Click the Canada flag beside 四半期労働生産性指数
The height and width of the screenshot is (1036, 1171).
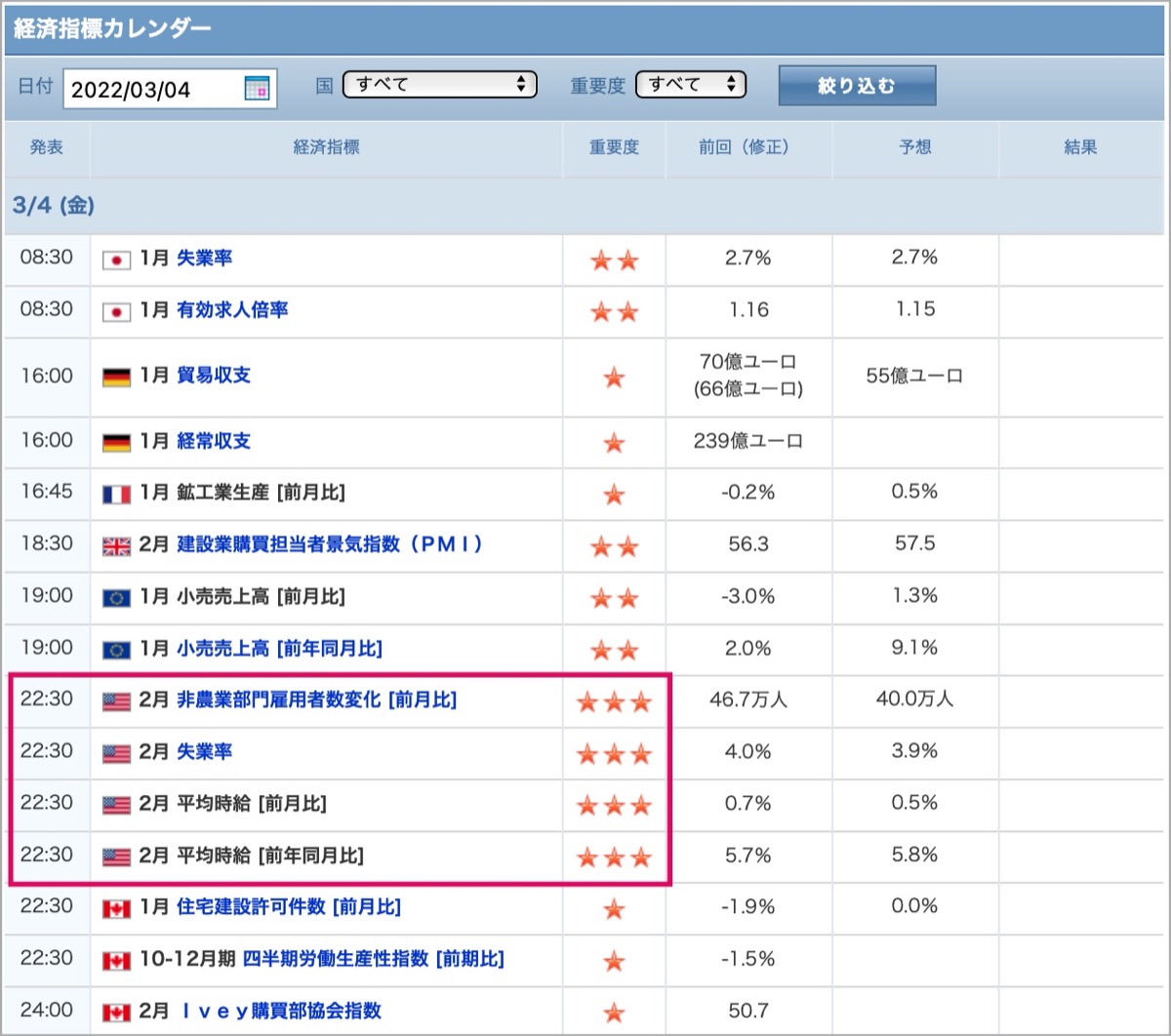(x=116, y=960)
